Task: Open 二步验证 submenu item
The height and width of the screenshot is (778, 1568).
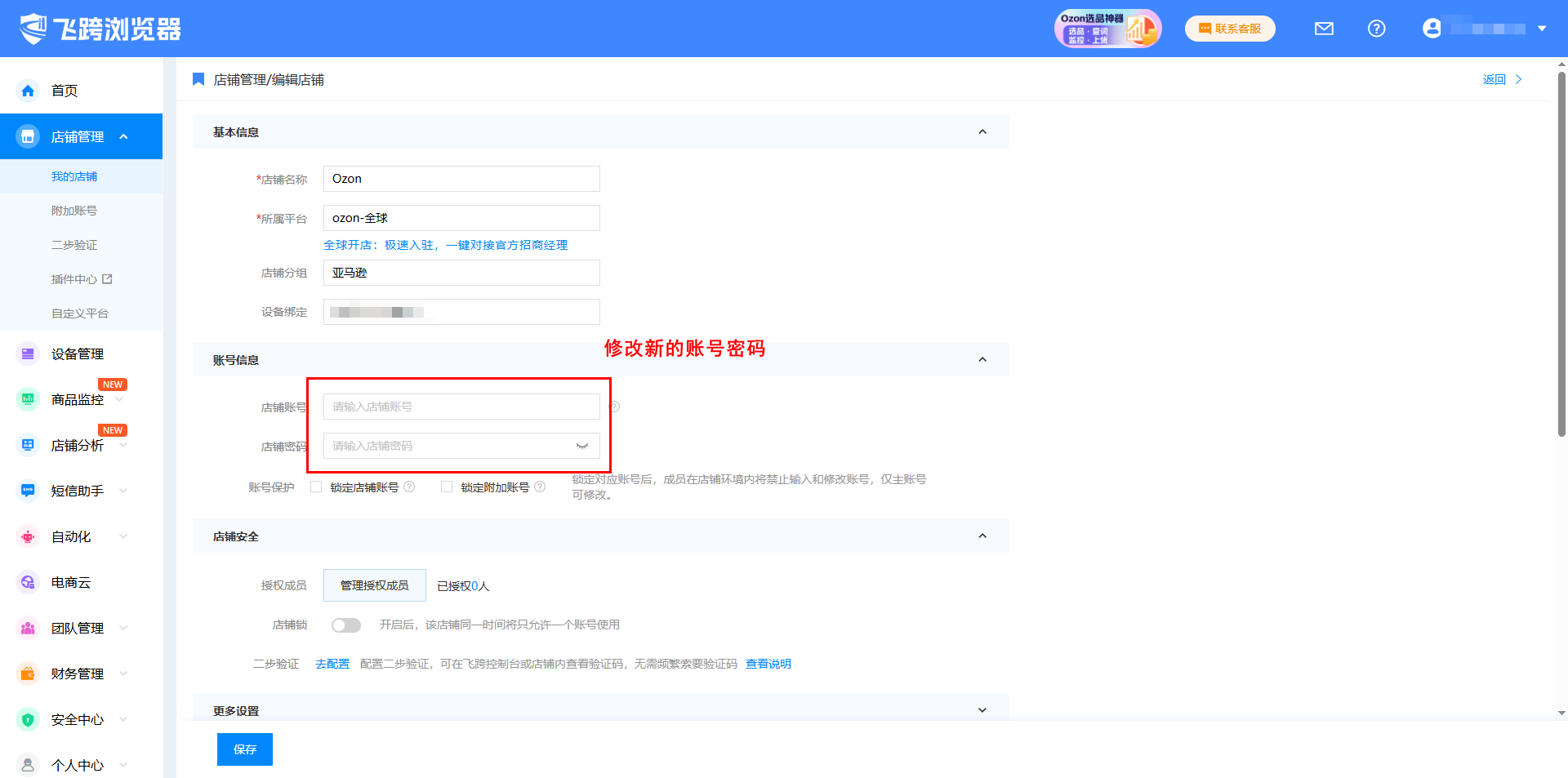Action: [74, 245]
